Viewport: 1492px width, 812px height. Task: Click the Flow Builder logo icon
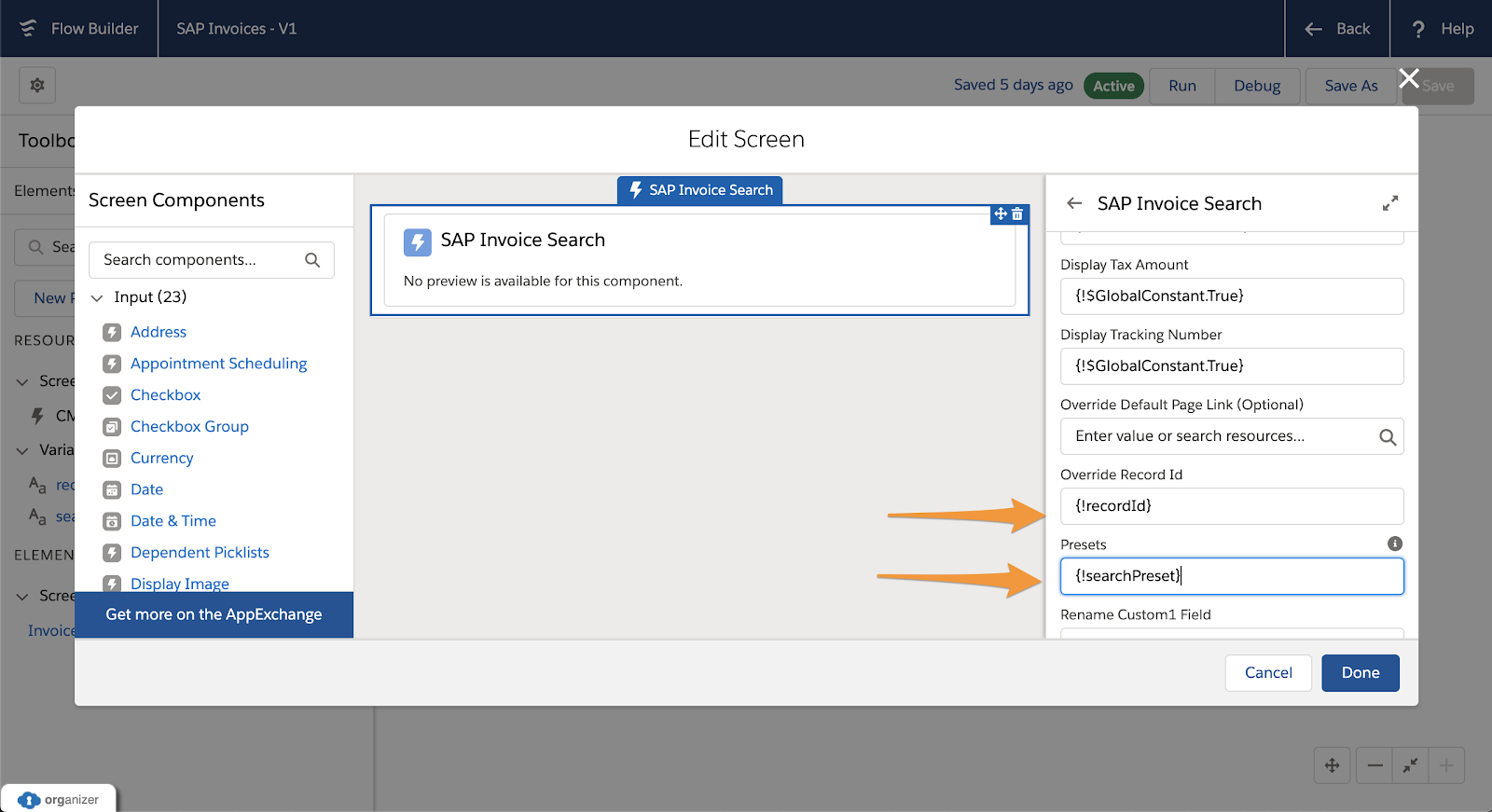pos(28,29)
